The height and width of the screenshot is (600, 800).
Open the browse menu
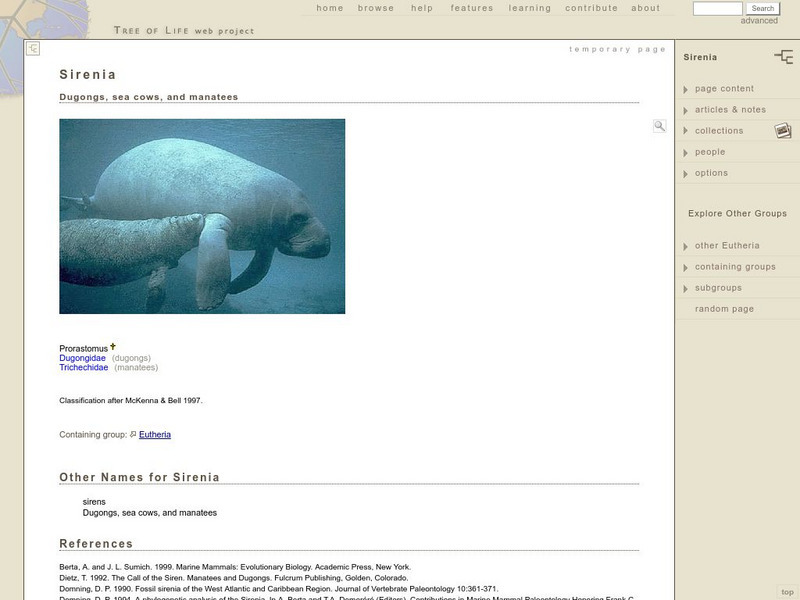point(376,8)
